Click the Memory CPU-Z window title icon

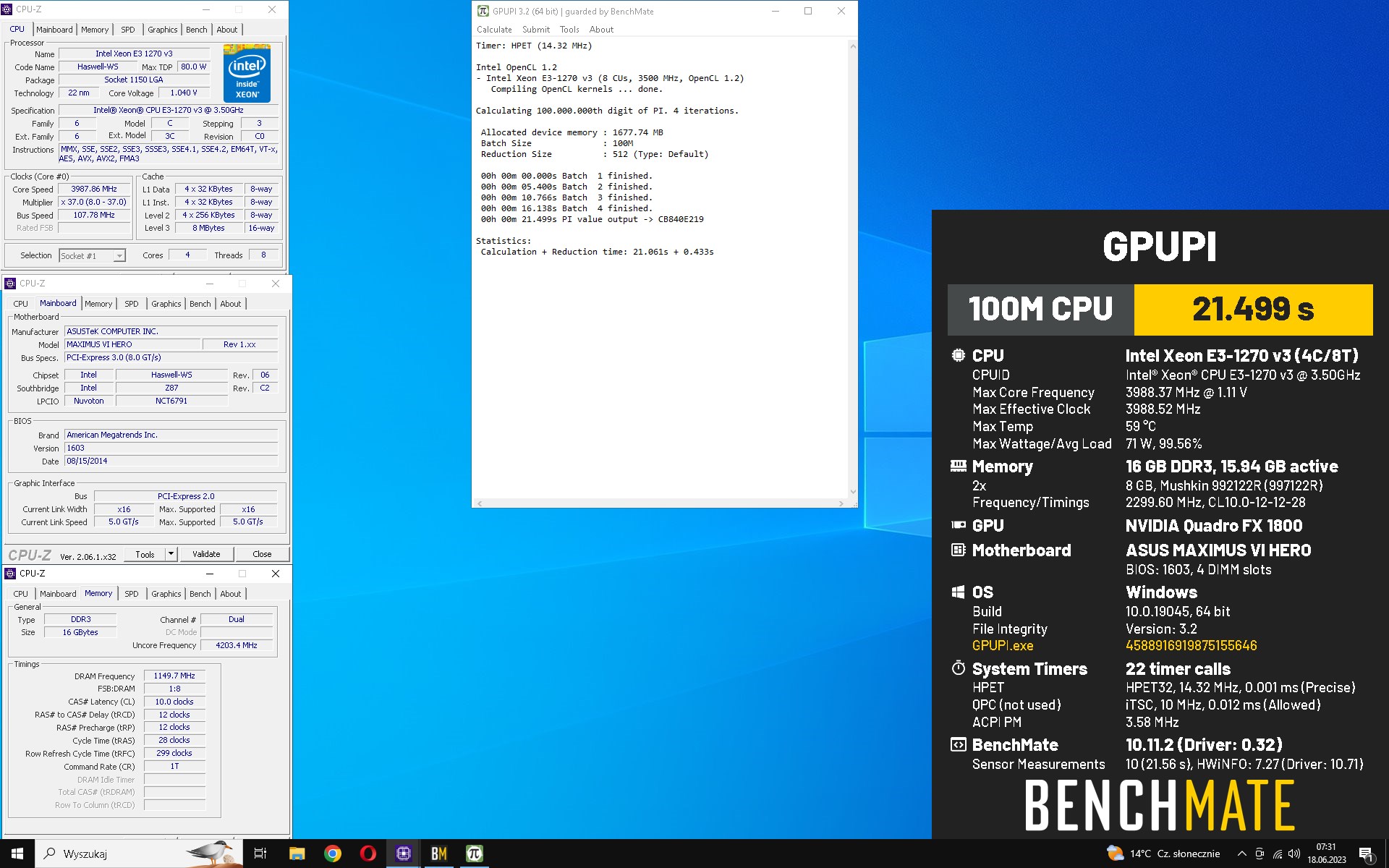pos(10,574)
